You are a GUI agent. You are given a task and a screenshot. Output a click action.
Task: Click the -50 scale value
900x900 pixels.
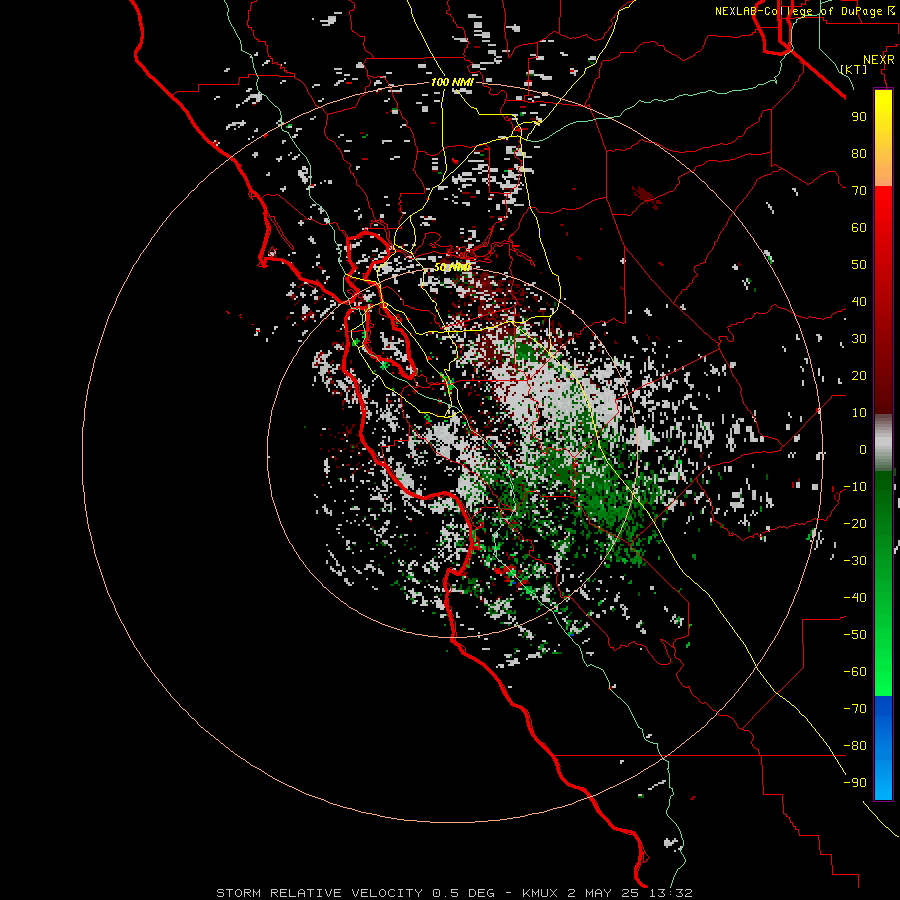click(x=855, y=635)
